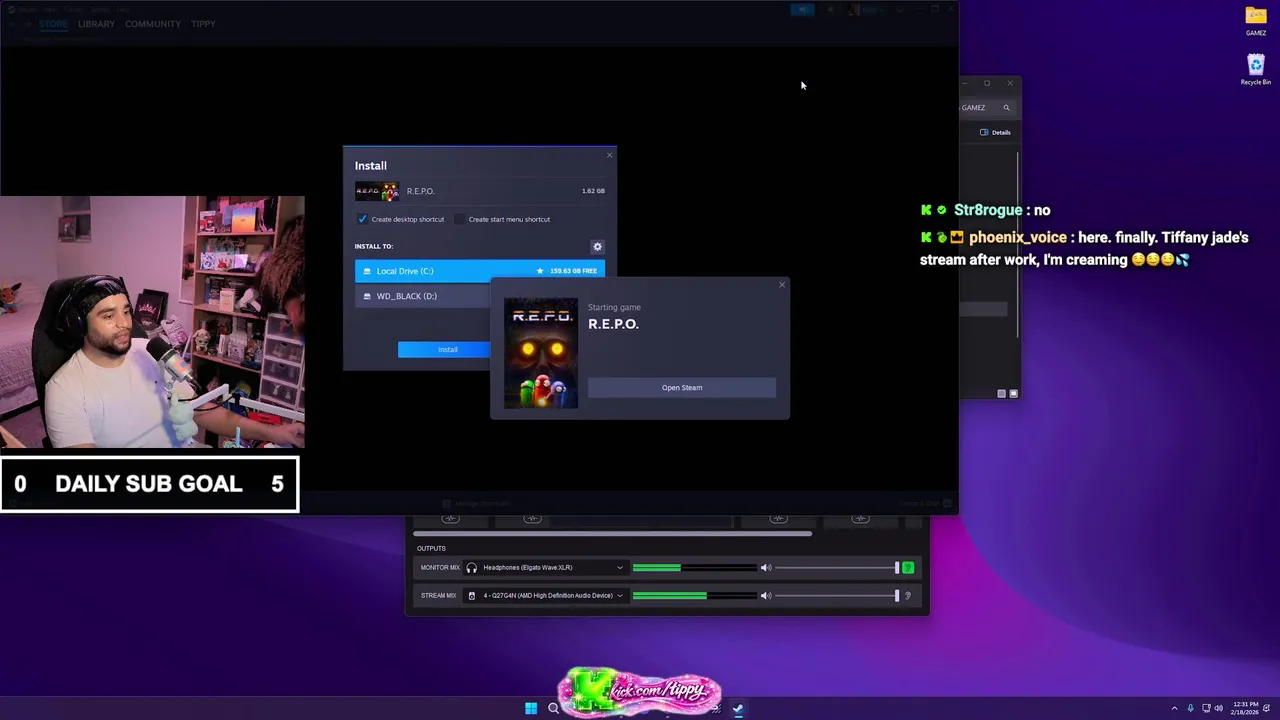Click the Open Steam button
The width and height of the screenshot is (1280, 720).
681,388
